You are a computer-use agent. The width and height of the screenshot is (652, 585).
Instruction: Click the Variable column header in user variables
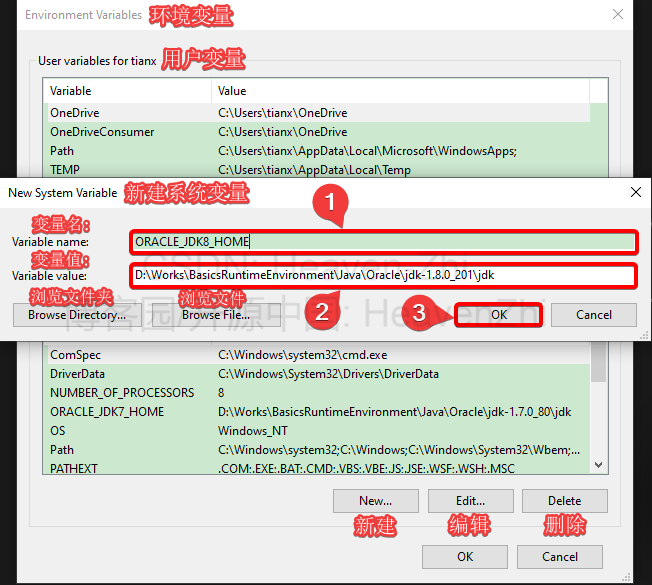(x=127, y=91)
